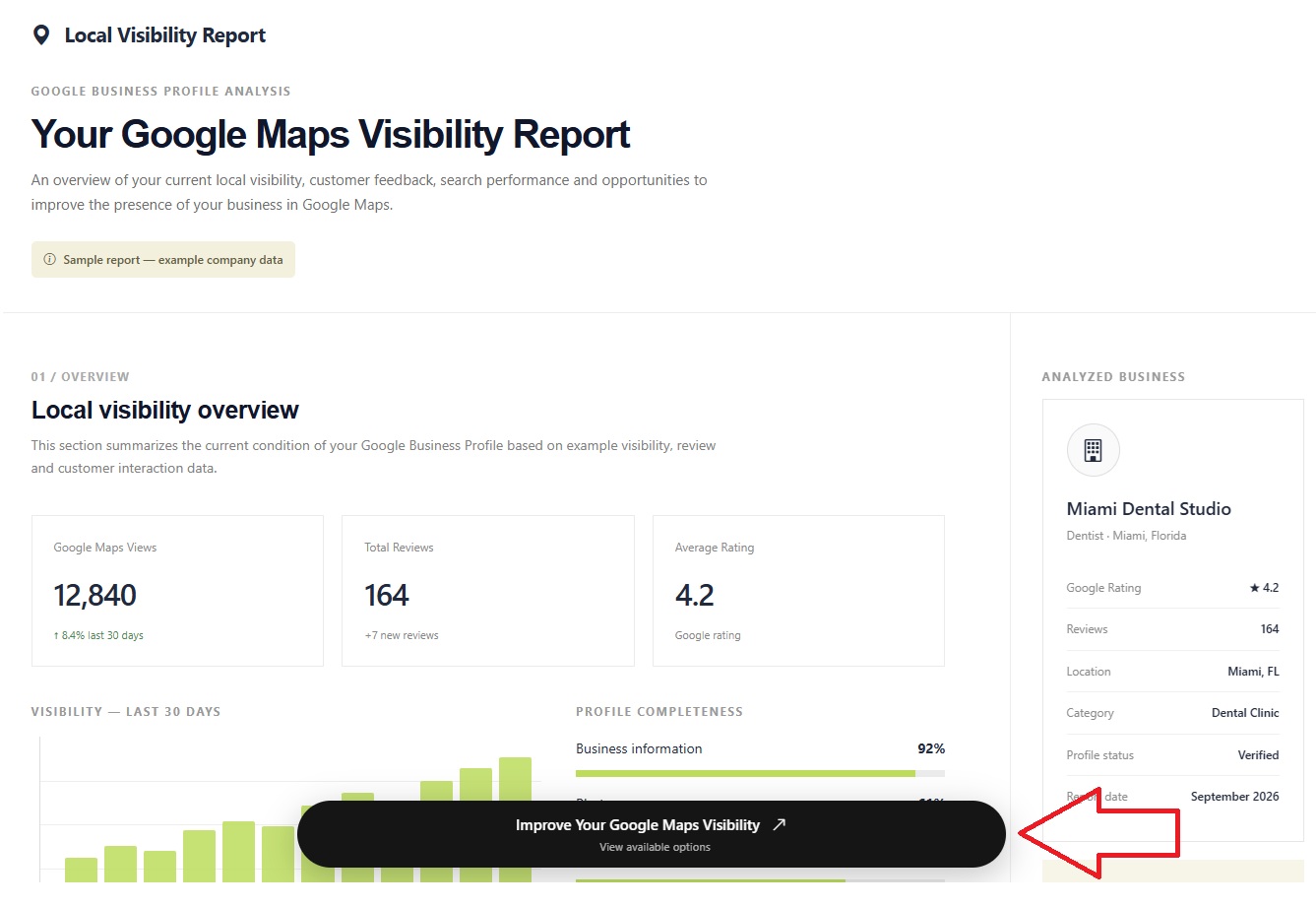Image resolution: width=1316 pixels, height=906 pixels.
Task: Select the tallest bar in the visibility chart
Action: [515, 819]
